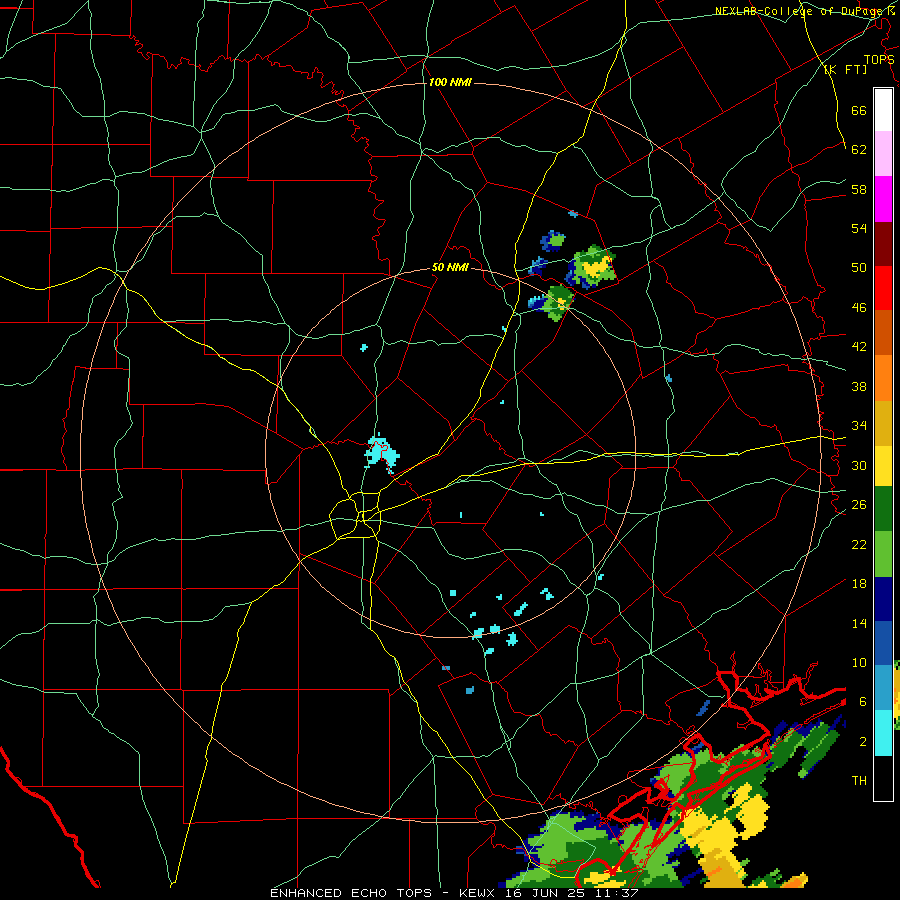Click the light pink legend swatch
The width and height of the screenshot is (900, 900).
pyautogui.click(x=883, y=154)
